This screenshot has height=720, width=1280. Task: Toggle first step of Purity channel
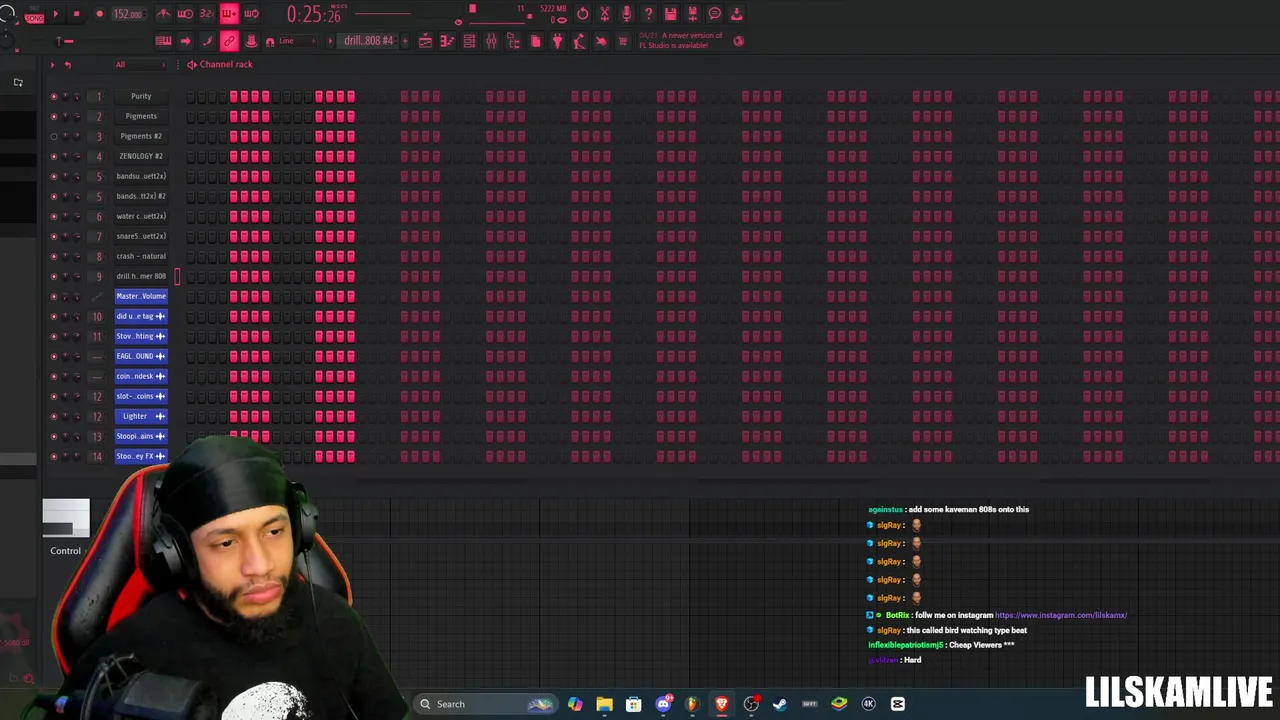click(190, 96)
